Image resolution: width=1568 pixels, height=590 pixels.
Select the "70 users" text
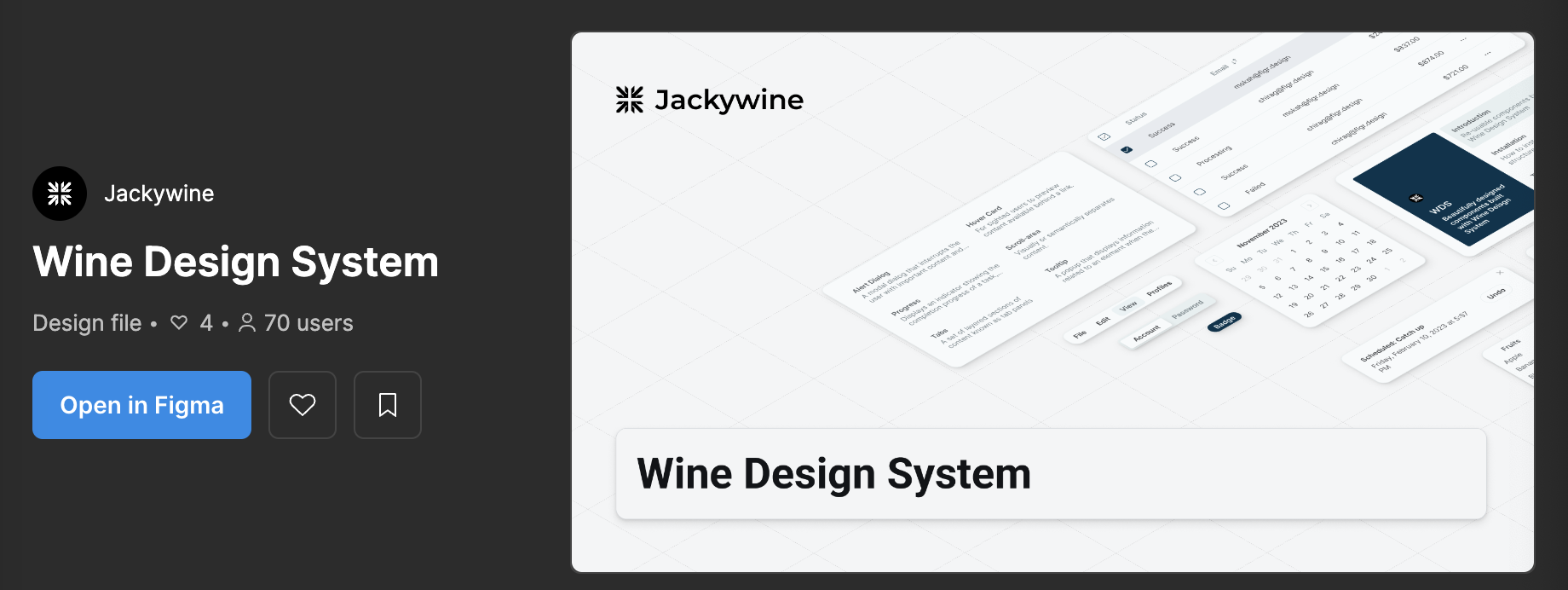point(308,323)
